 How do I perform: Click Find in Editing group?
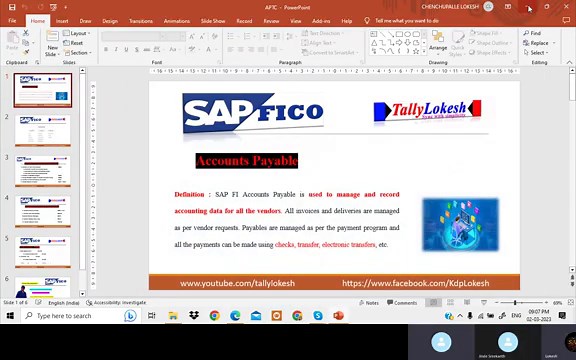click(532, 33)
